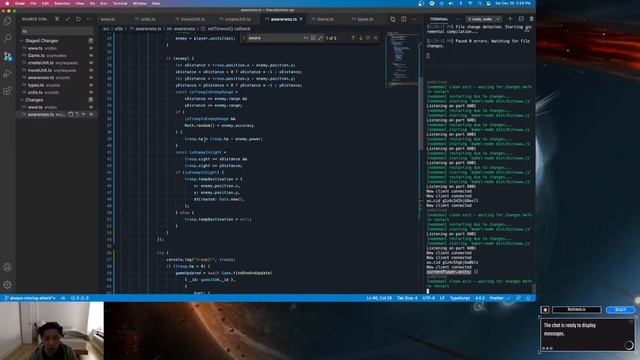This screenshot has height=360, width=640.
Task: Open the terminal selector dropdown 'node, node'
Action: (484, 19)
